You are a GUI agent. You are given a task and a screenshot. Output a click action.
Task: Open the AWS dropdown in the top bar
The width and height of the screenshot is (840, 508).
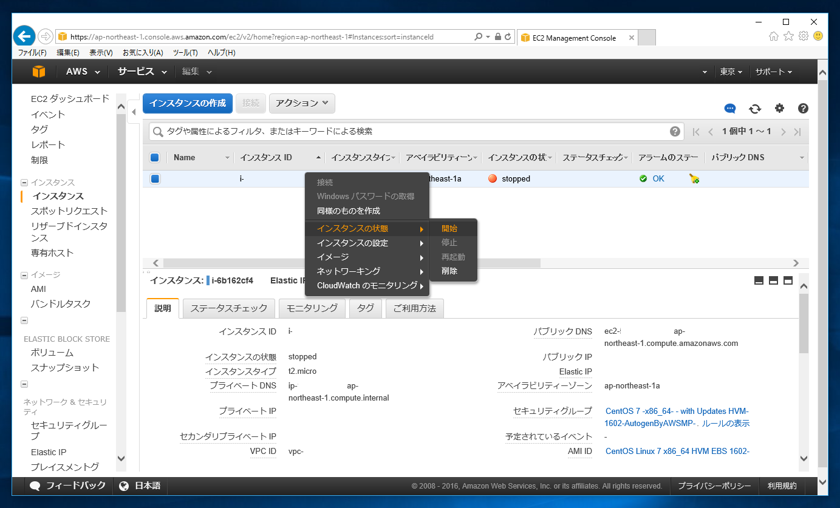[83, 71]
